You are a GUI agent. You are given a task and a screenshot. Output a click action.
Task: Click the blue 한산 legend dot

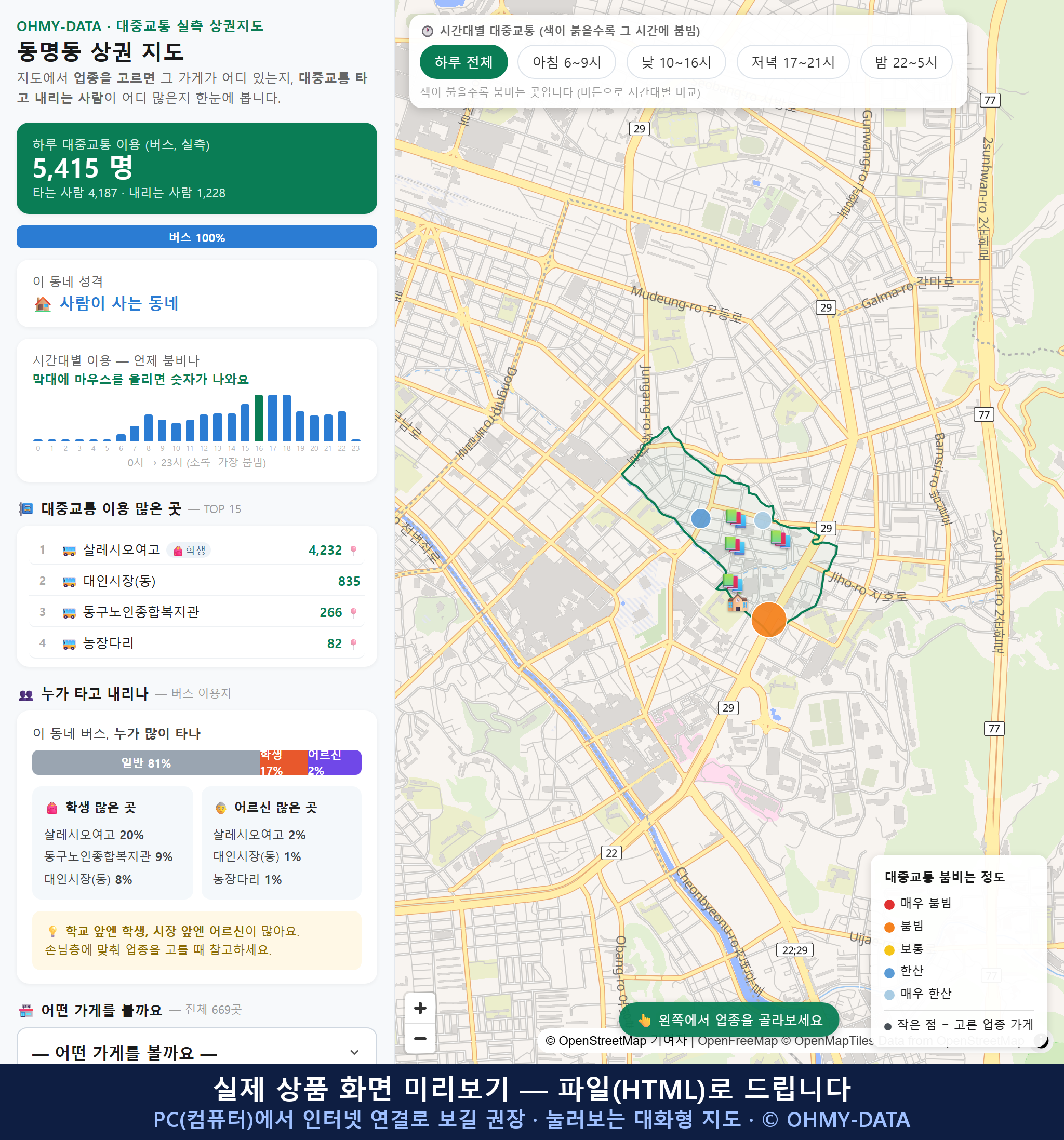click(x=889, y=973)
